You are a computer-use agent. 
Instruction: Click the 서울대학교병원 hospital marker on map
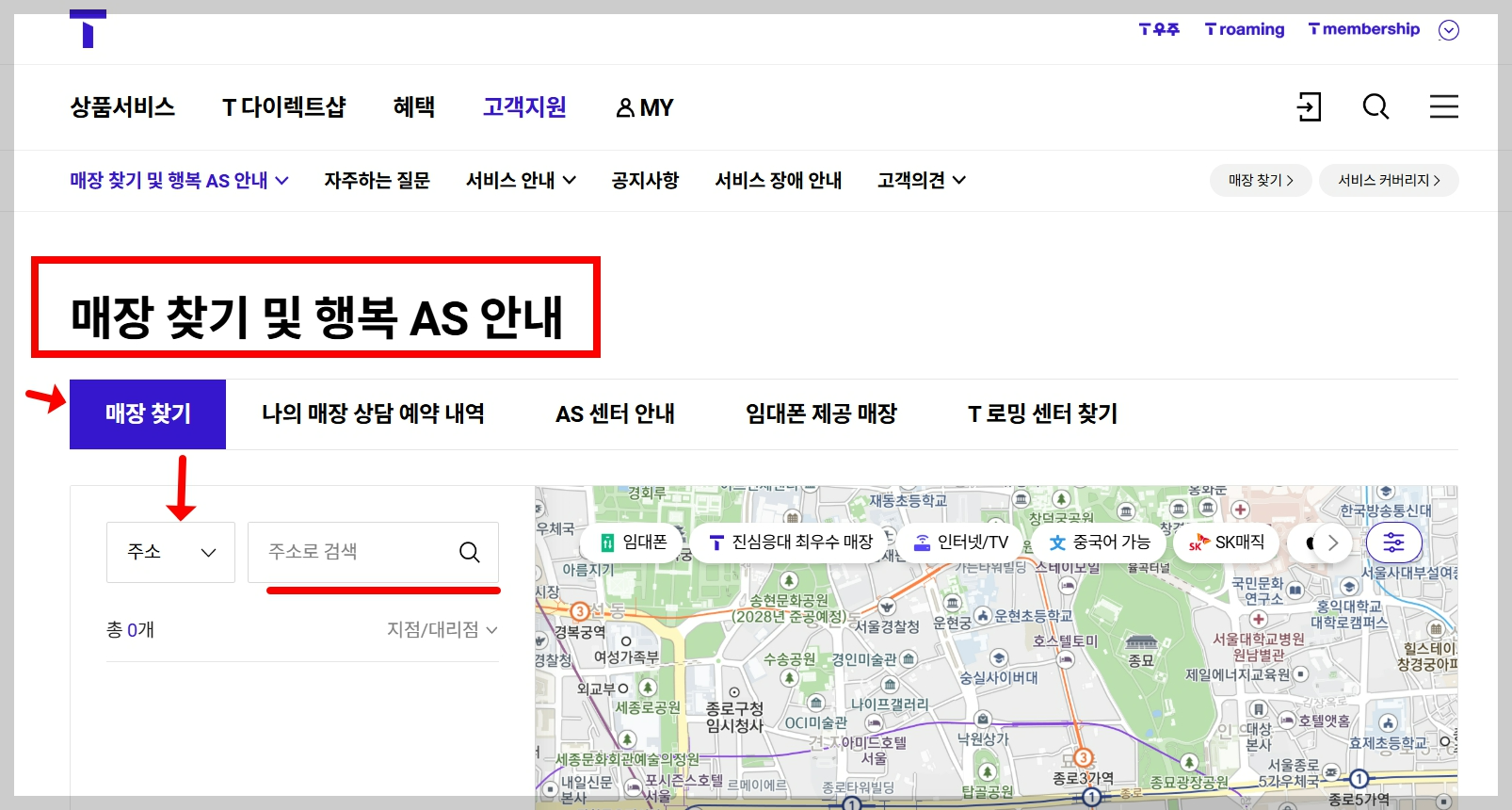1259,620
